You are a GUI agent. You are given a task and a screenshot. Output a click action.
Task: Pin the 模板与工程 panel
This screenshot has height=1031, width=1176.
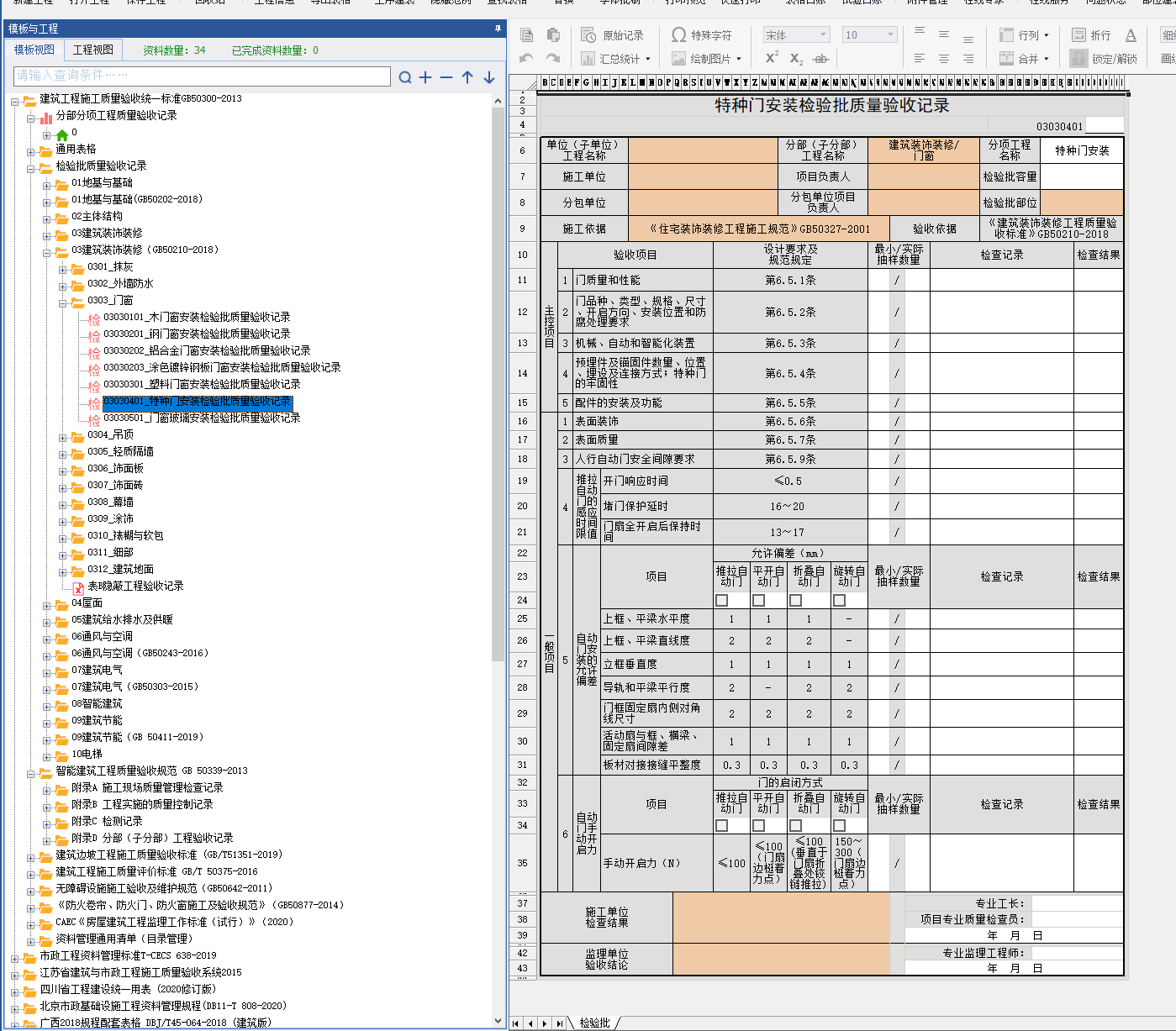(x=498, y=29)
